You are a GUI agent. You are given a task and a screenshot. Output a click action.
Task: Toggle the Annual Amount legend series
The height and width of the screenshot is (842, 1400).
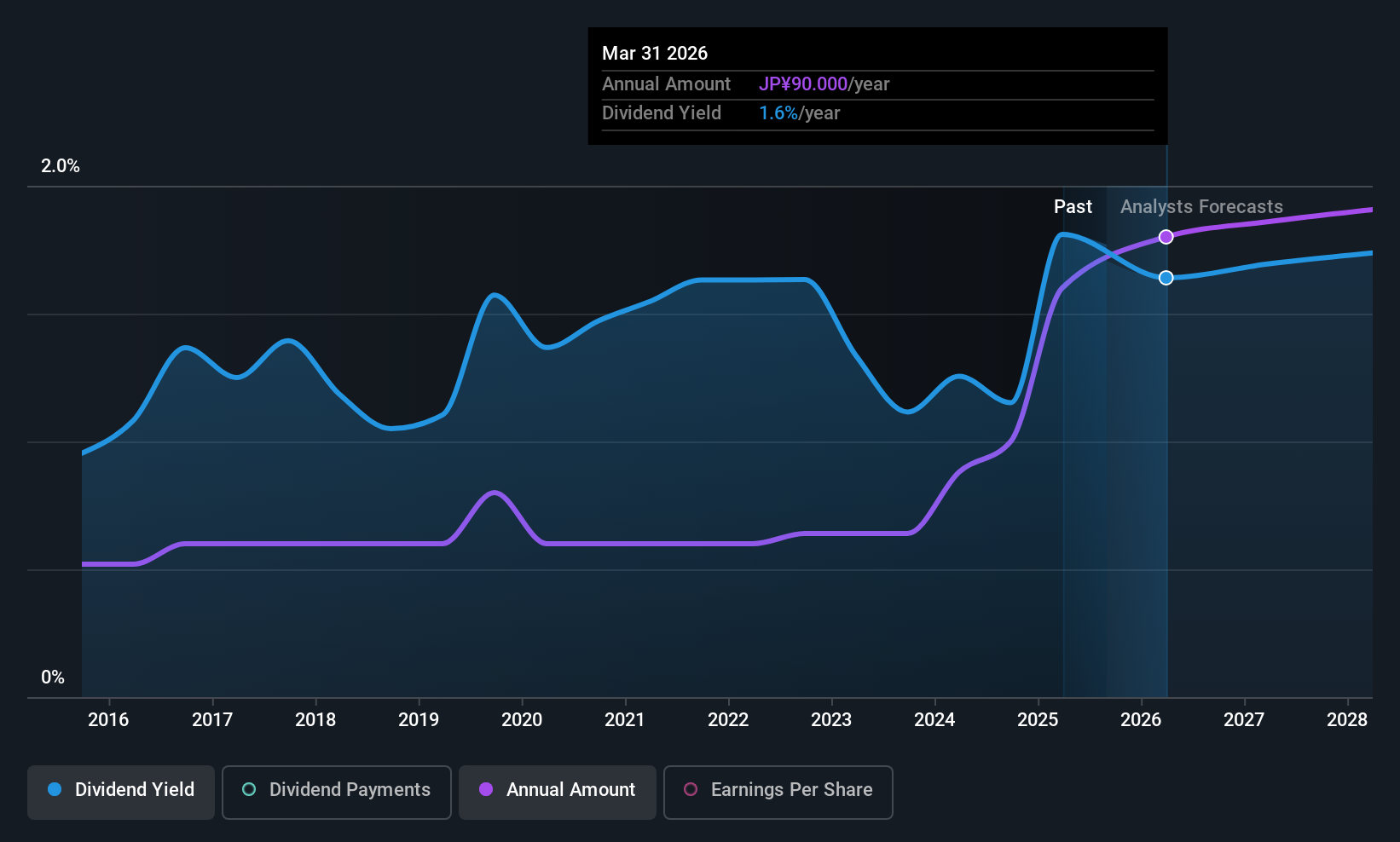(x=558, y=793)
